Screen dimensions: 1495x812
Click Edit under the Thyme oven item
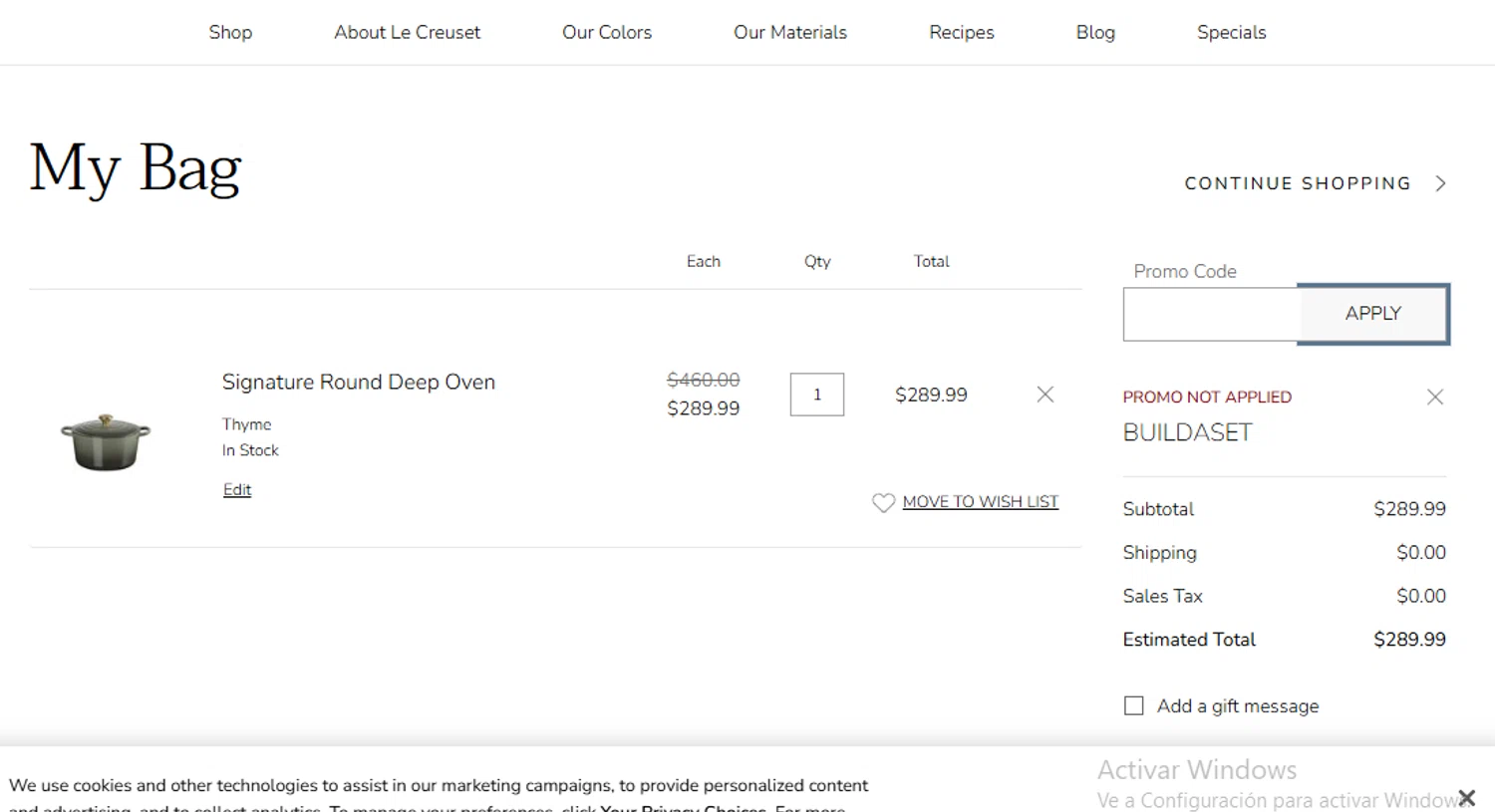[x=237, y=489]
